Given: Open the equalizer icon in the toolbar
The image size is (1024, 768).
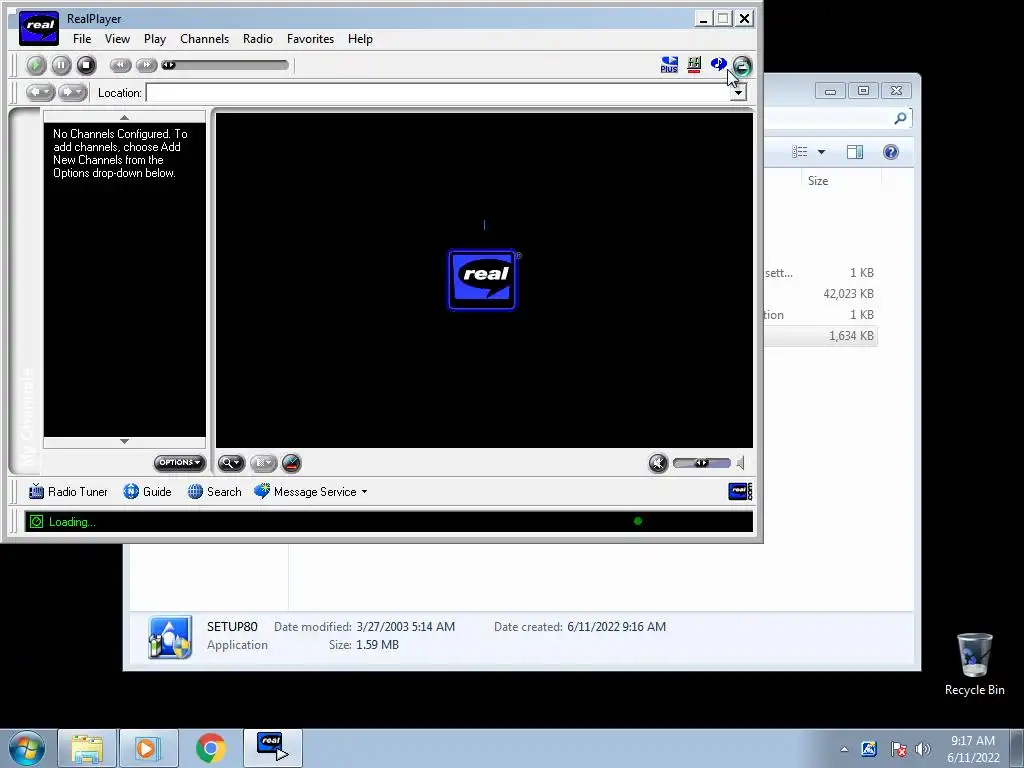Looking at the screenshot, I should click(x=694, y=65).
